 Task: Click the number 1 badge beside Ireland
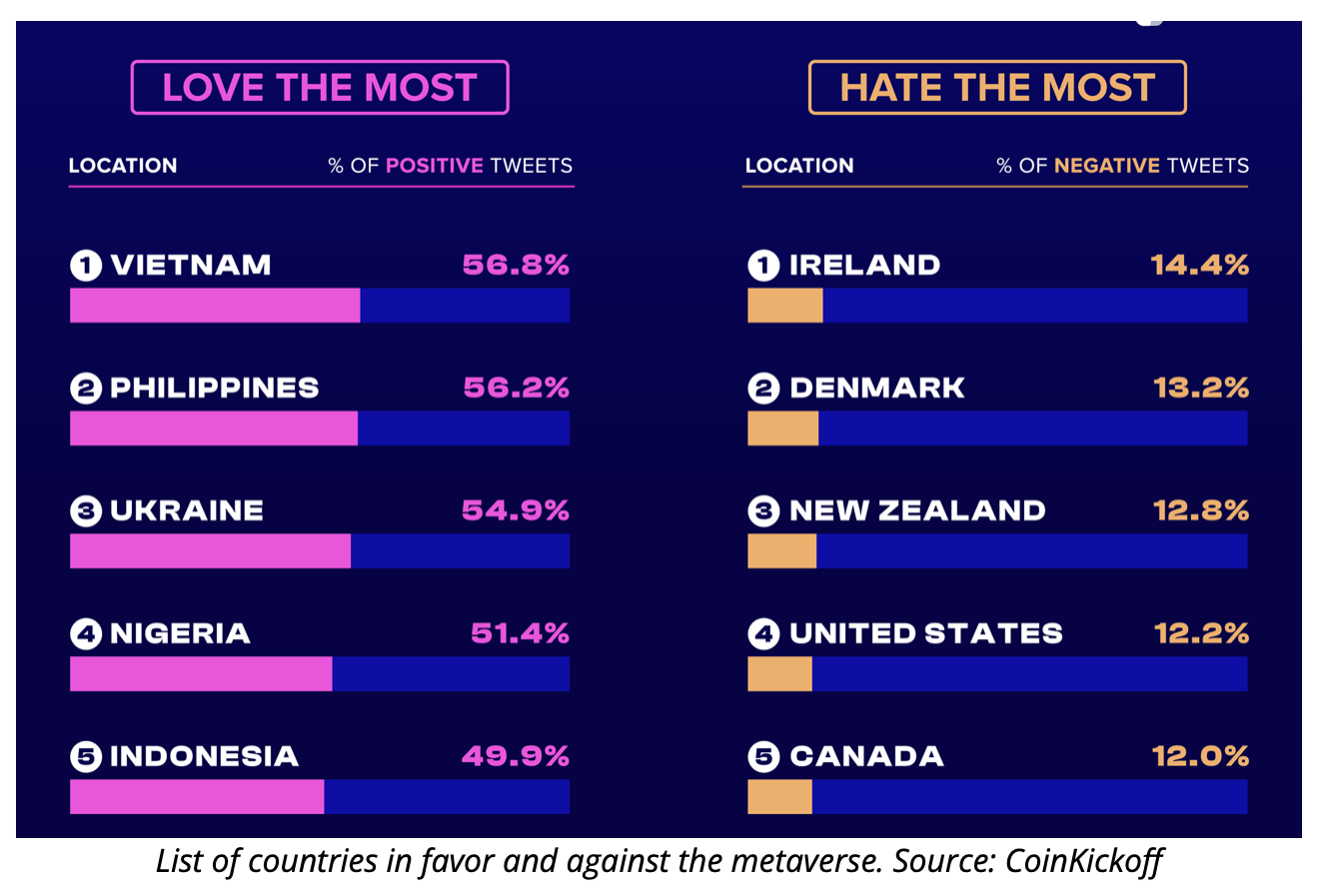pyautogui.click(x=763, y=266)
